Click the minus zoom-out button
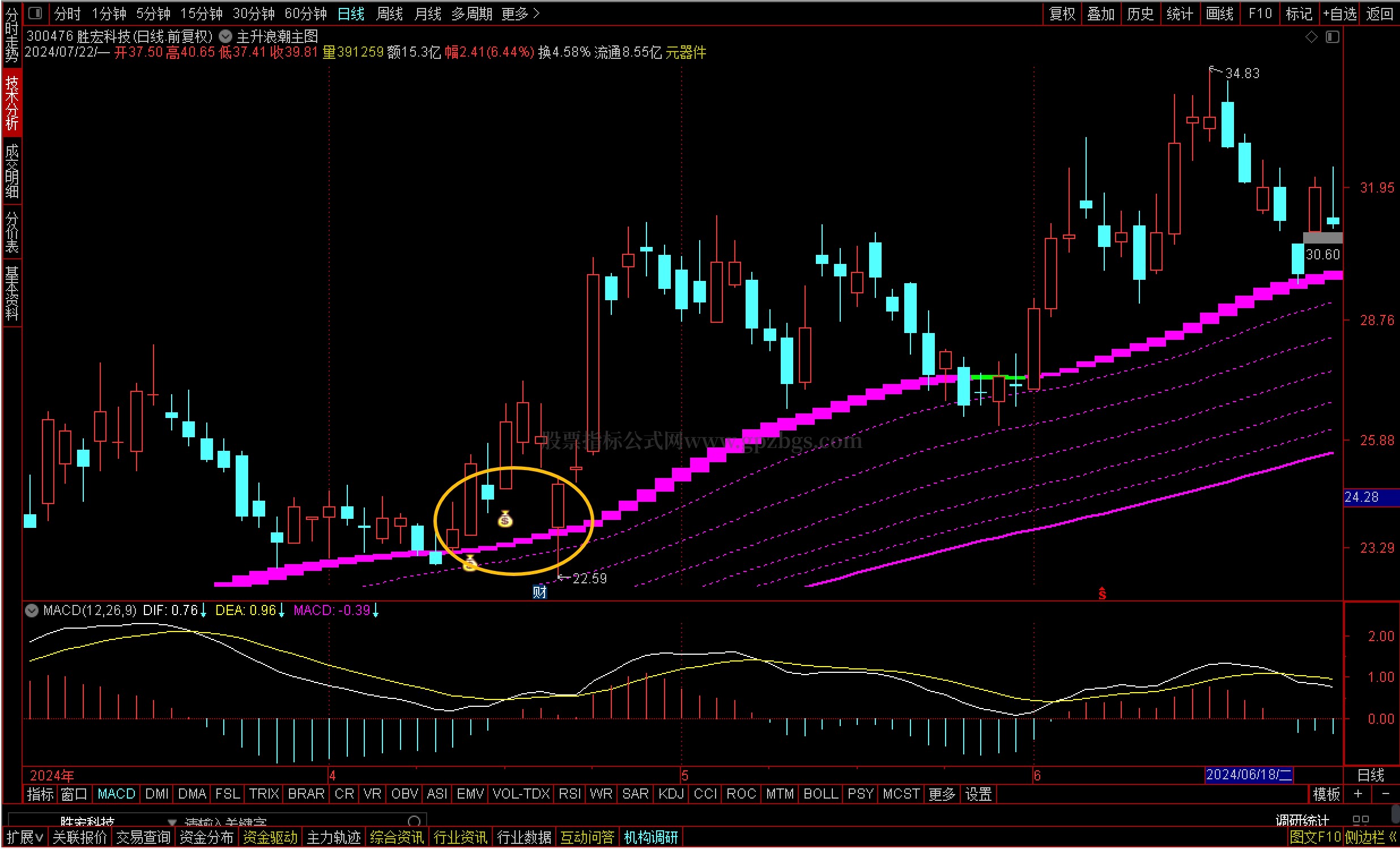Viewport: 1400px width, 849px height. (1385, 794)
